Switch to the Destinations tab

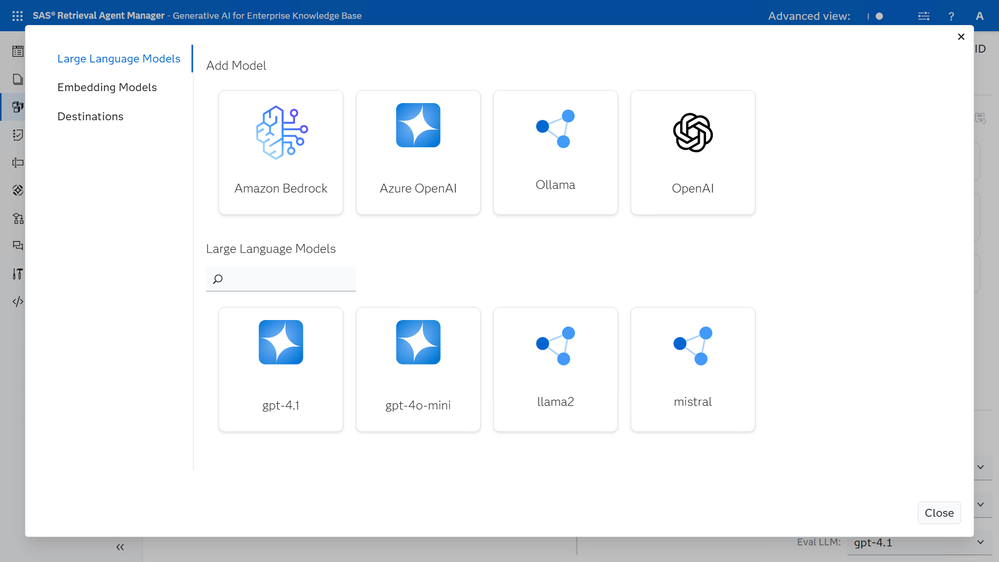click(90, 117)
